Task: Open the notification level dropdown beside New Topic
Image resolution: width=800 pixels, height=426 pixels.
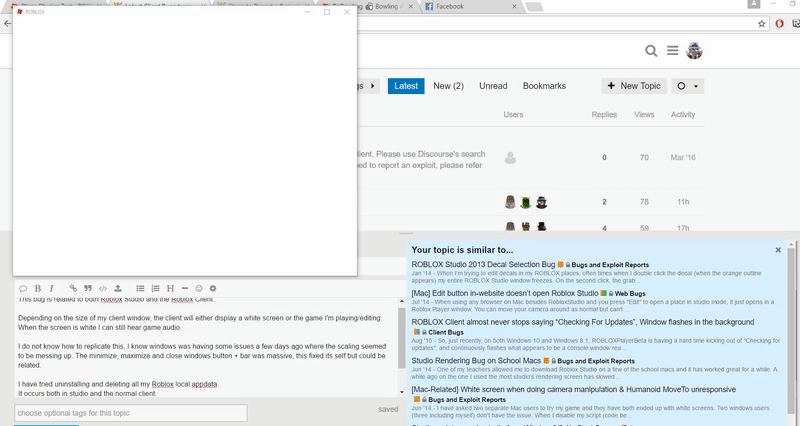Action: (x=688, y=86)
